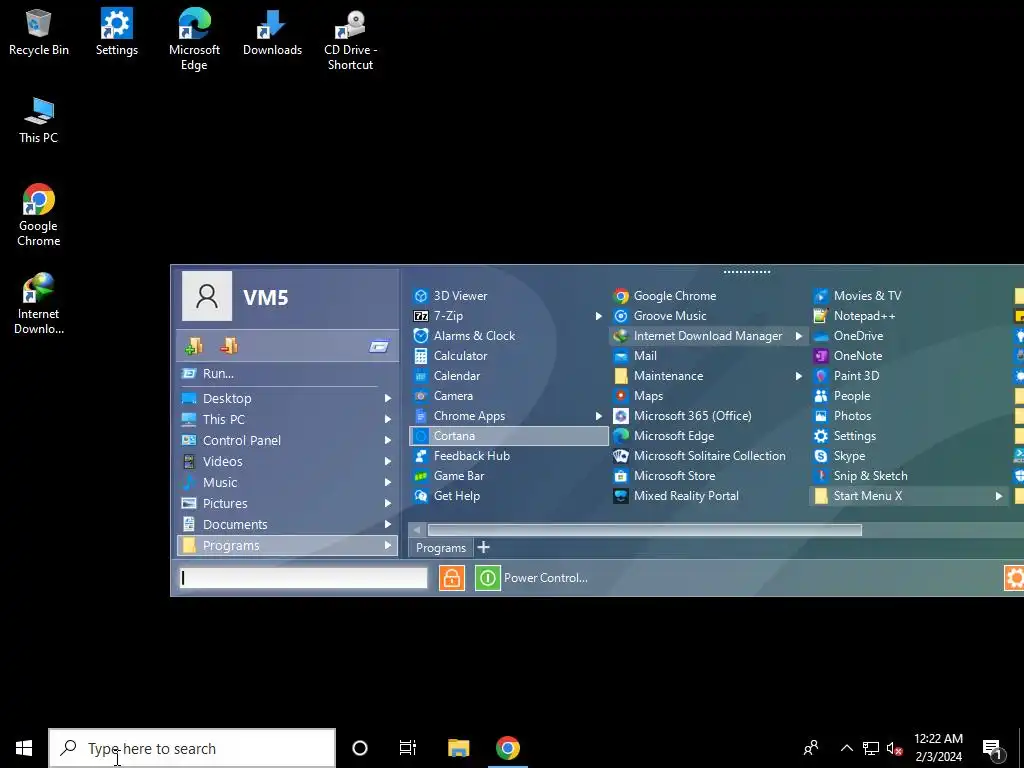Click VM5 user avatar
Image resolution: width=1024 pixels, height=768 pixels.
(x=207, y=296)
